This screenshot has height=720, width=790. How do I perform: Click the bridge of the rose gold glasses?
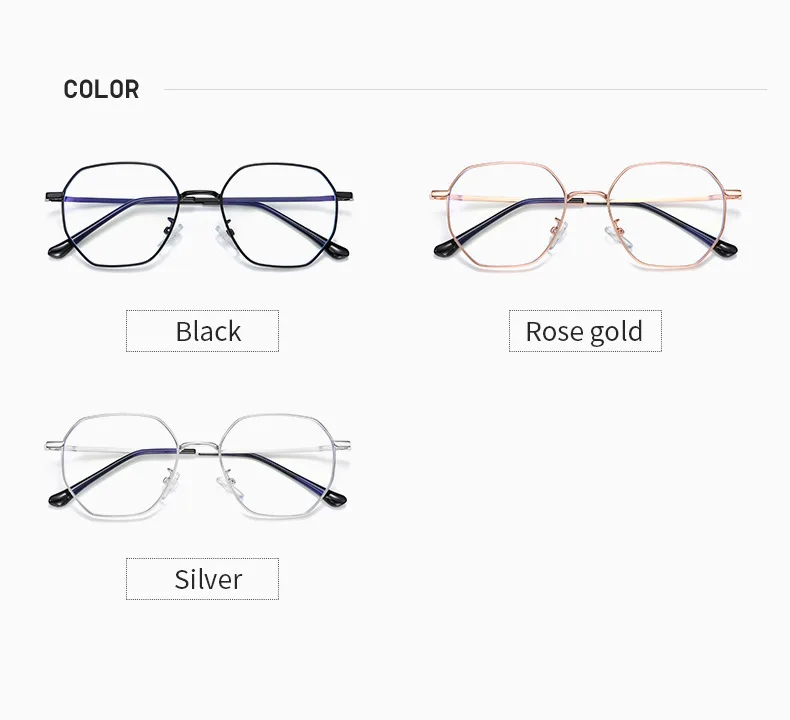pos(587,196)
